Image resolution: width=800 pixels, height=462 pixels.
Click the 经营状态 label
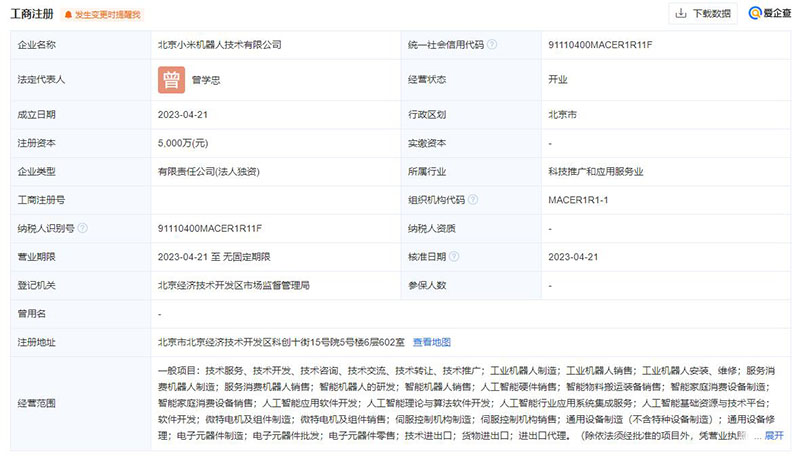pos(427,80)
